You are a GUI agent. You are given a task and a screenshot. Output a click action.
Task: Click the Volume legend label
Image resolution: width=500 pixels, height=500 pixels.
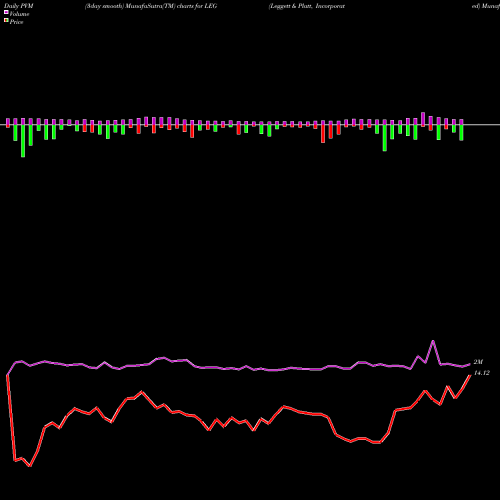[19, 14]
